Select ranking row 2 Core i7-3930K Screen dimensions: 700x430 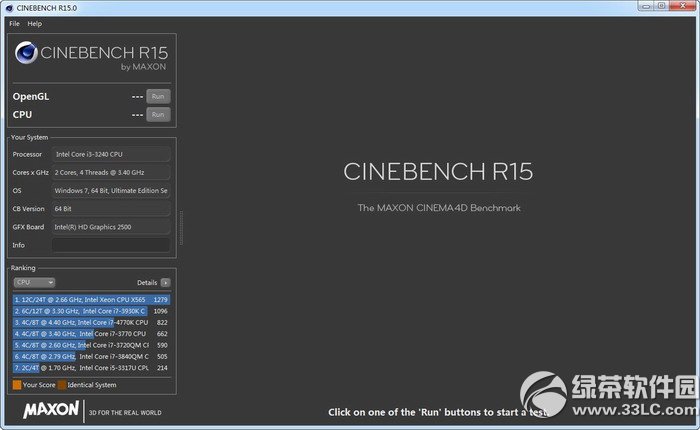91,311
